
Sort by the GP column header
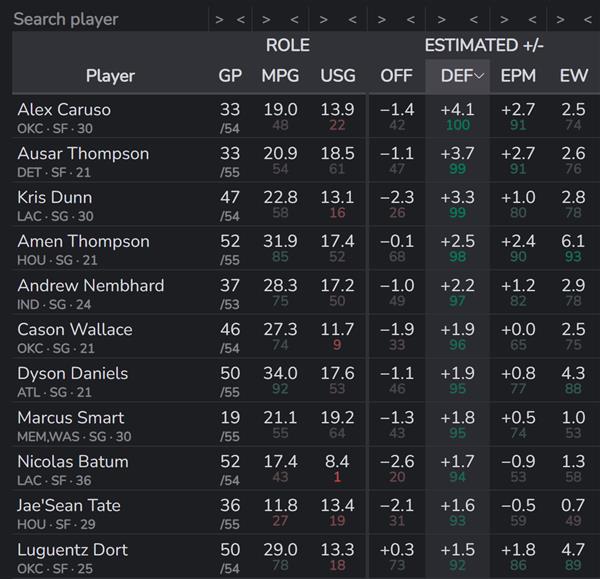230,76
